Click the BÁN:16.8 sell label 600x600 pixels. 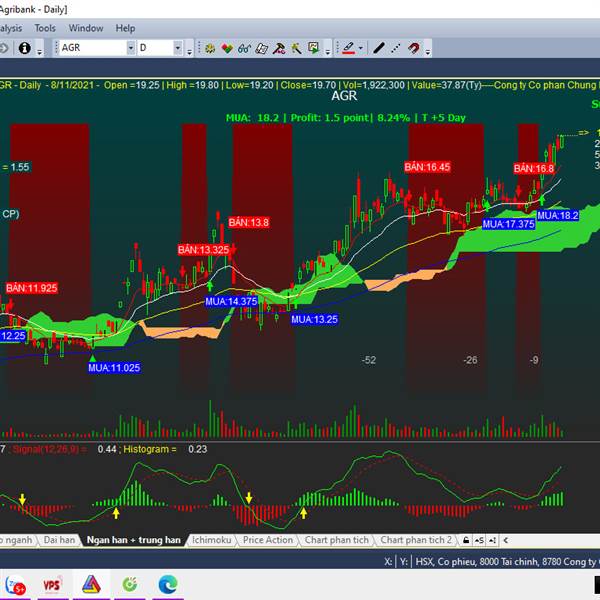pos(534,168)
